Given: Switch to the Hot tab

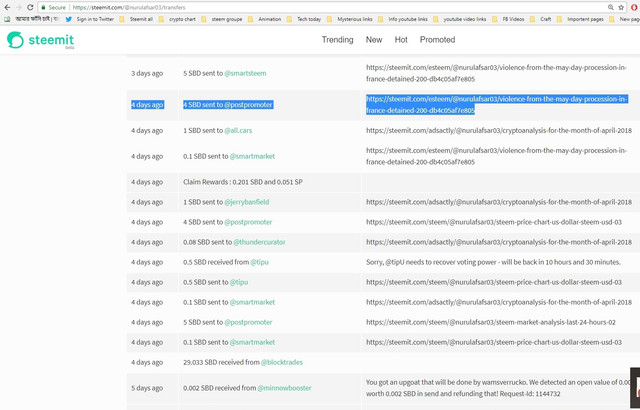Looking at the screenshot, I should point(401,40).
